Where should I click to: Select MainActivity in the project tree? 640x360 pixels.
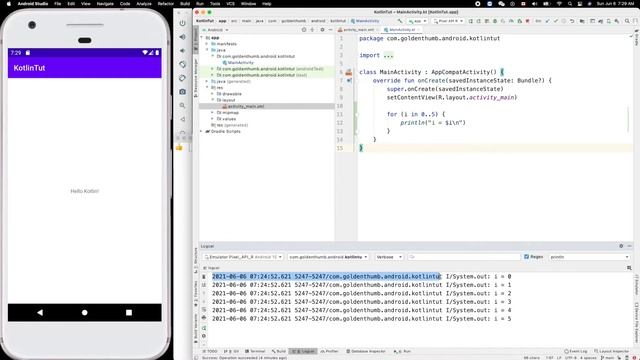tap(238, 62)
